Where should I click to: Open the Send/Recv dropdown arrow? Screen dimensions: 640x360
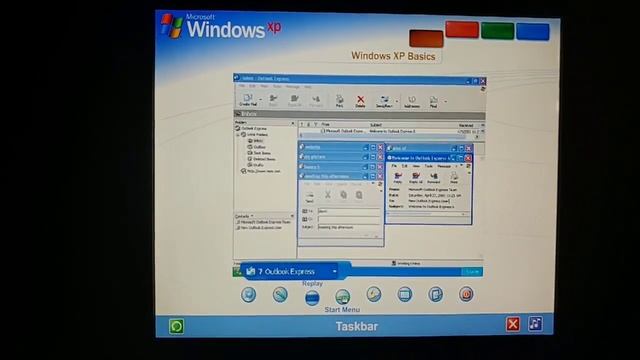point(396,101)
